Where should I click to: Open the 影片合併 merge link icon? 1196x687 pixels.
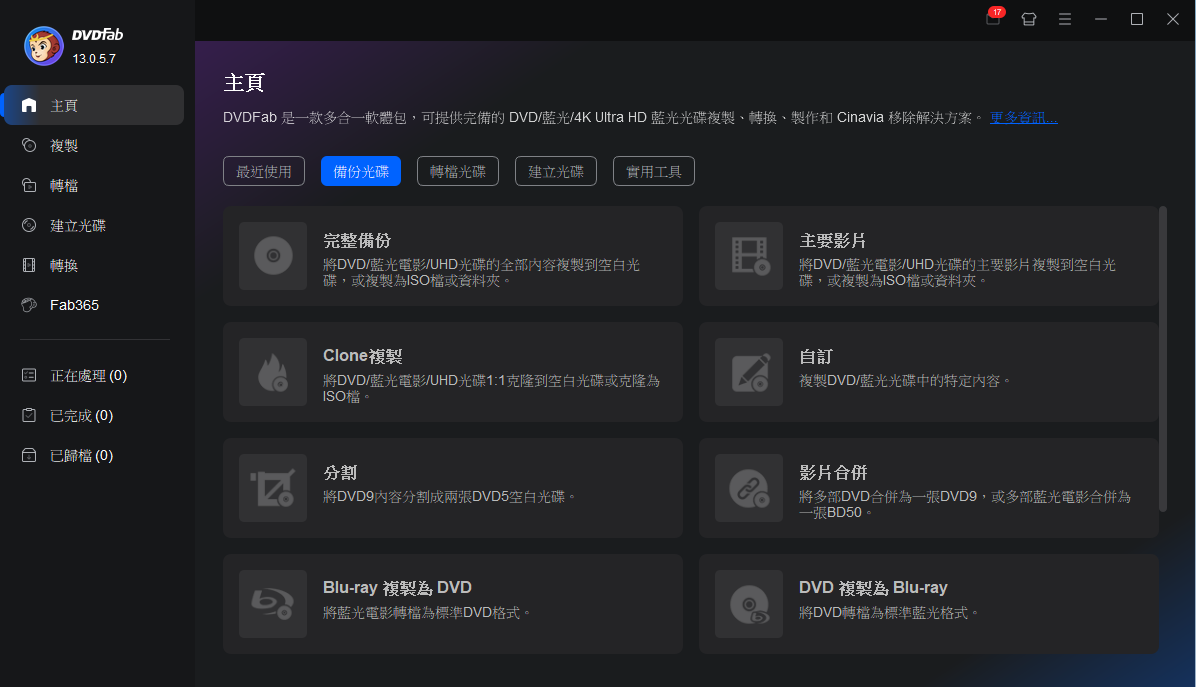(748, 487)
